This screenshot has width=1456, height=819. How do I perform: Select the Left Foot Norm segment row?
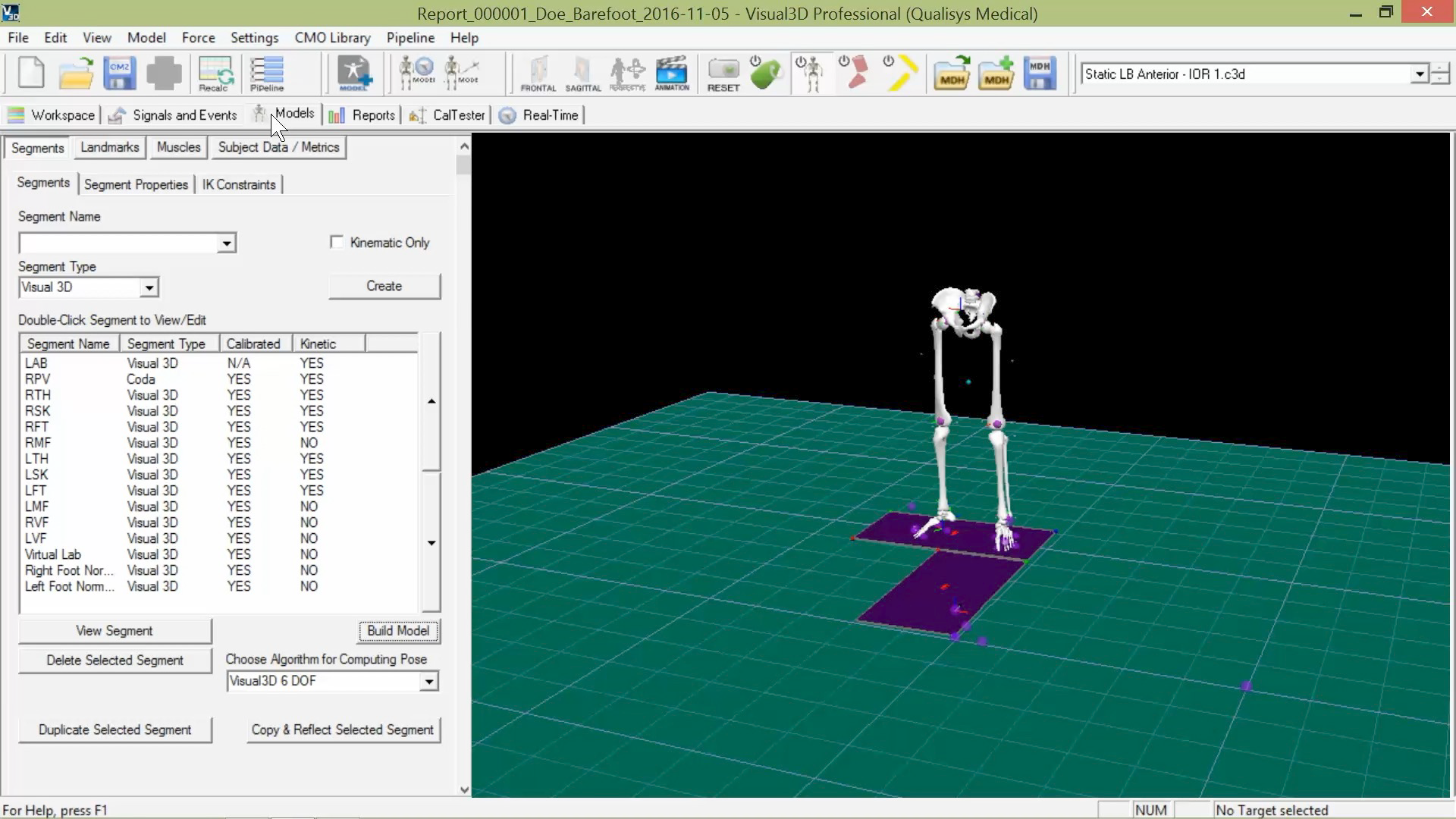tap(218, 586)
